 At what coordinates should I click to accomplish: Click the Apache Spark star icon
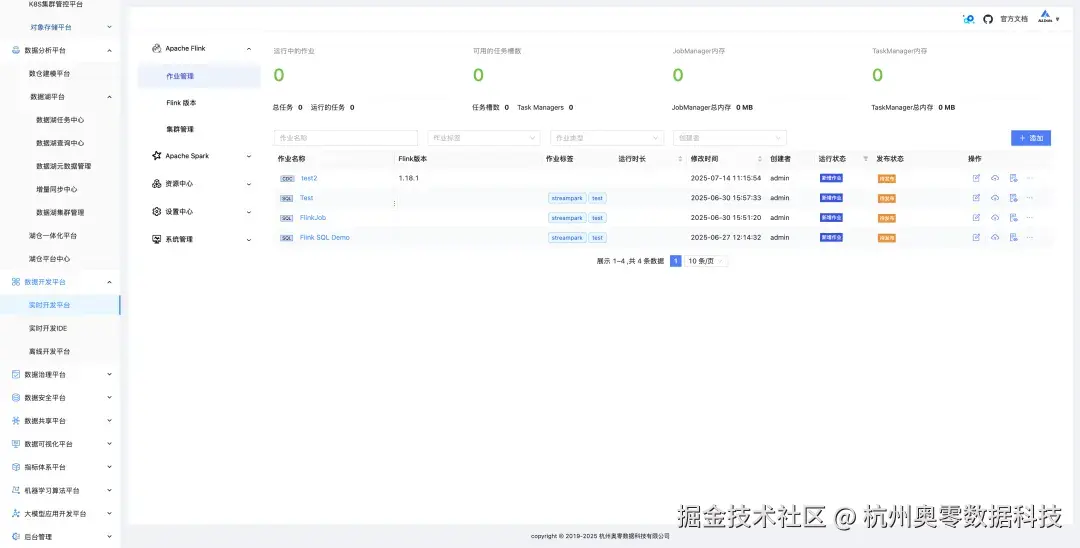pos(156,156)
